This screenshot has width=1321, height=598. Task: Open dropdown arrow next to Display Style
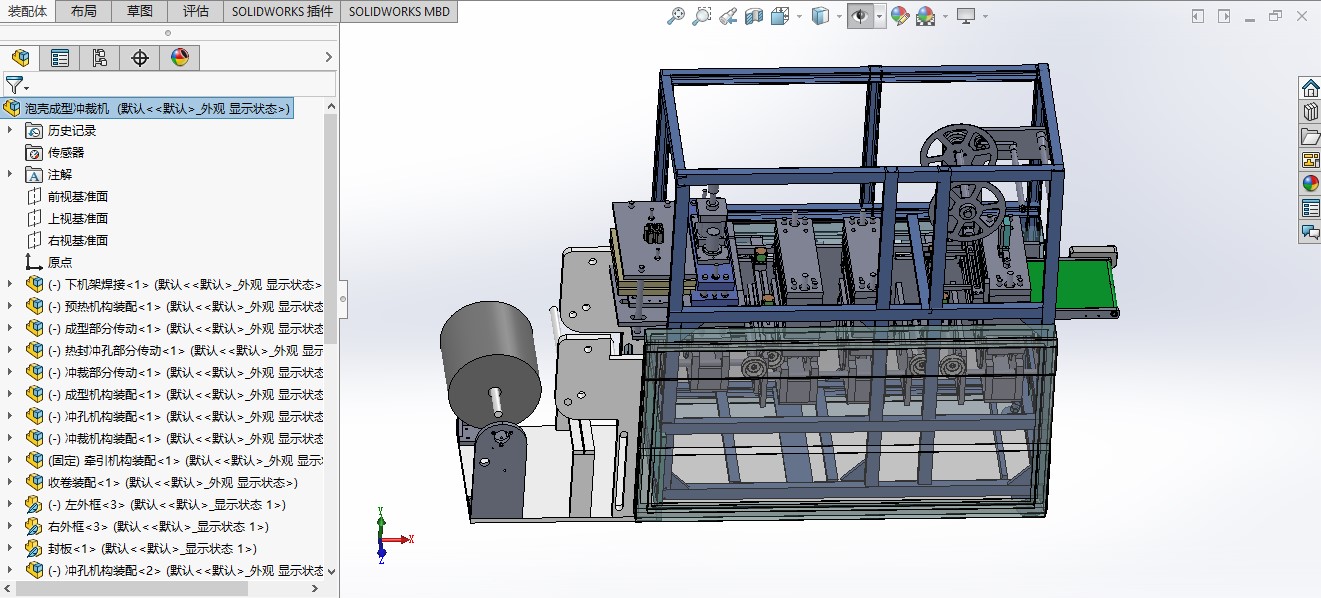click(838, 17)
